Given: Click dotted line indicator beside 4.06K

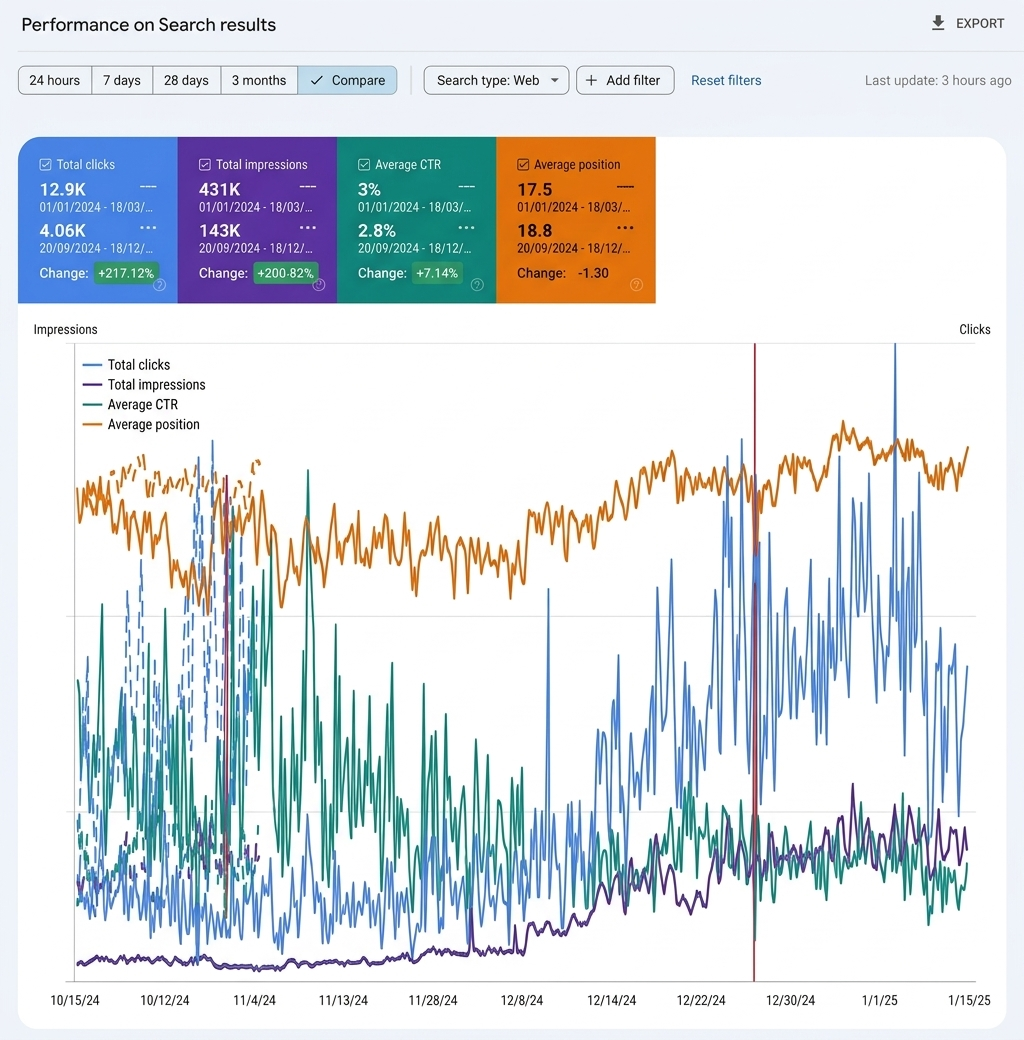Looking at the screenshot, I should [x=148, y=228].
